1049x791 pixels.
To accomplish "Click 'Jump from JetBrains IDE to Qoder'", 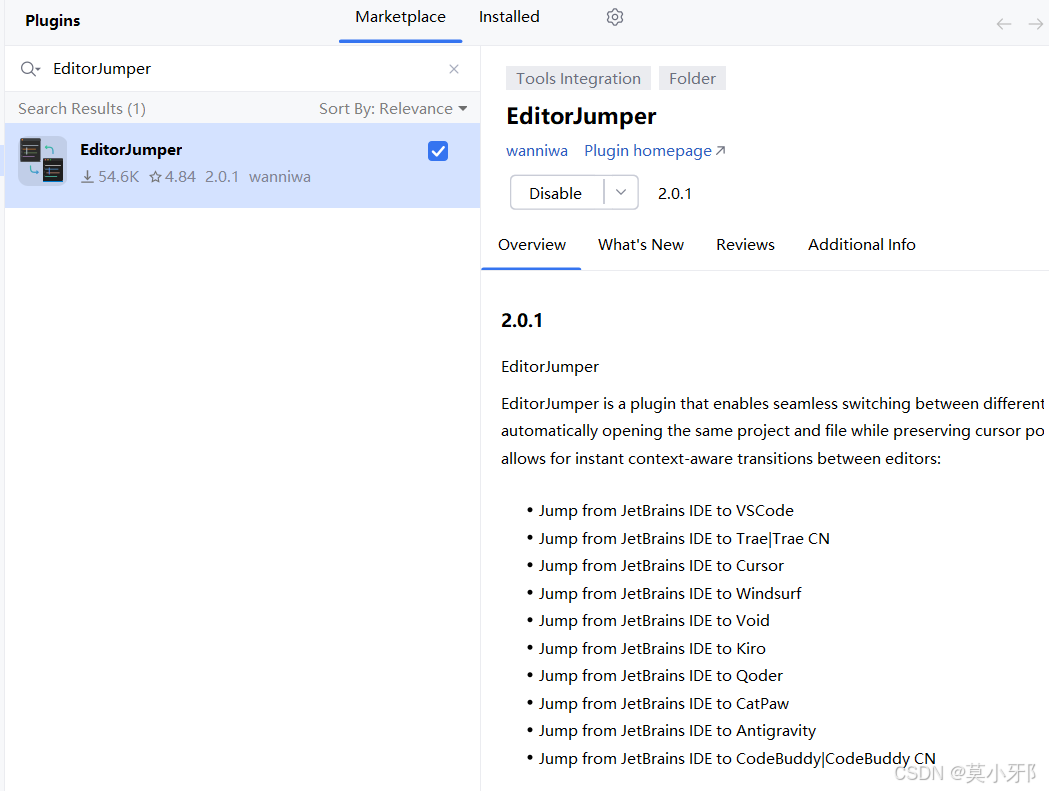I will (660, 676).
